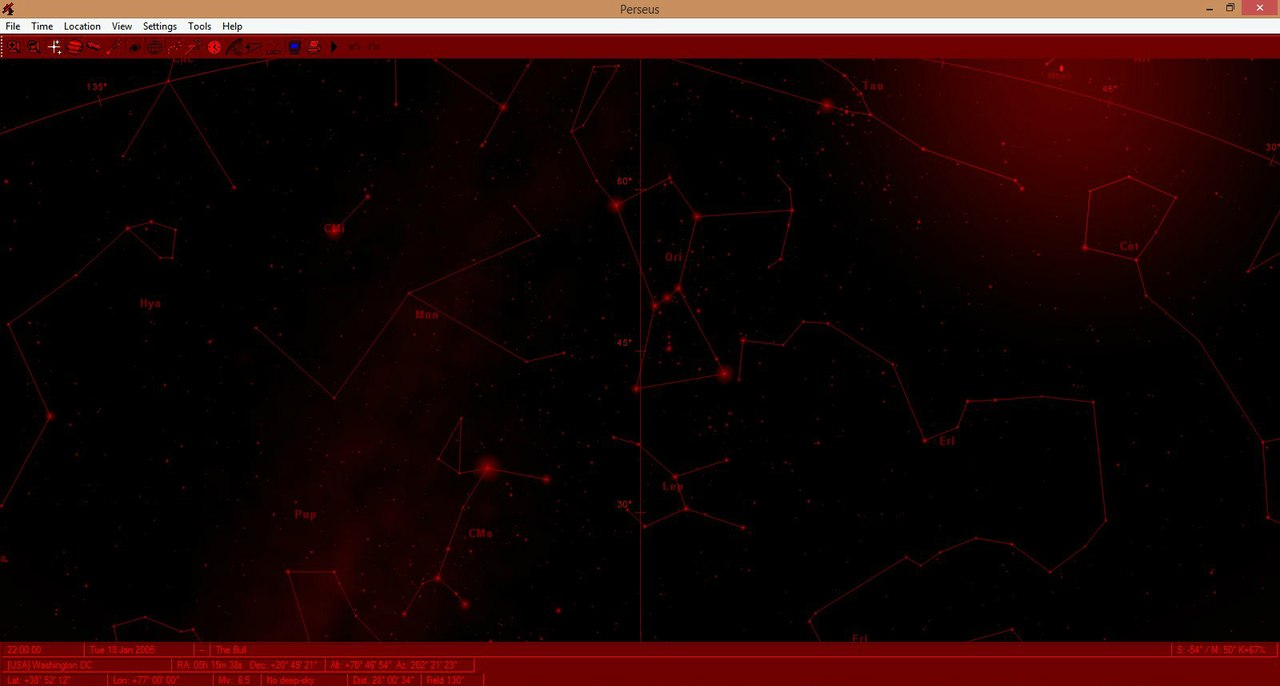Click the 'Ori' constellation label
The width and height of the screenshot is (1280, 686).
[x=674, y=257]
